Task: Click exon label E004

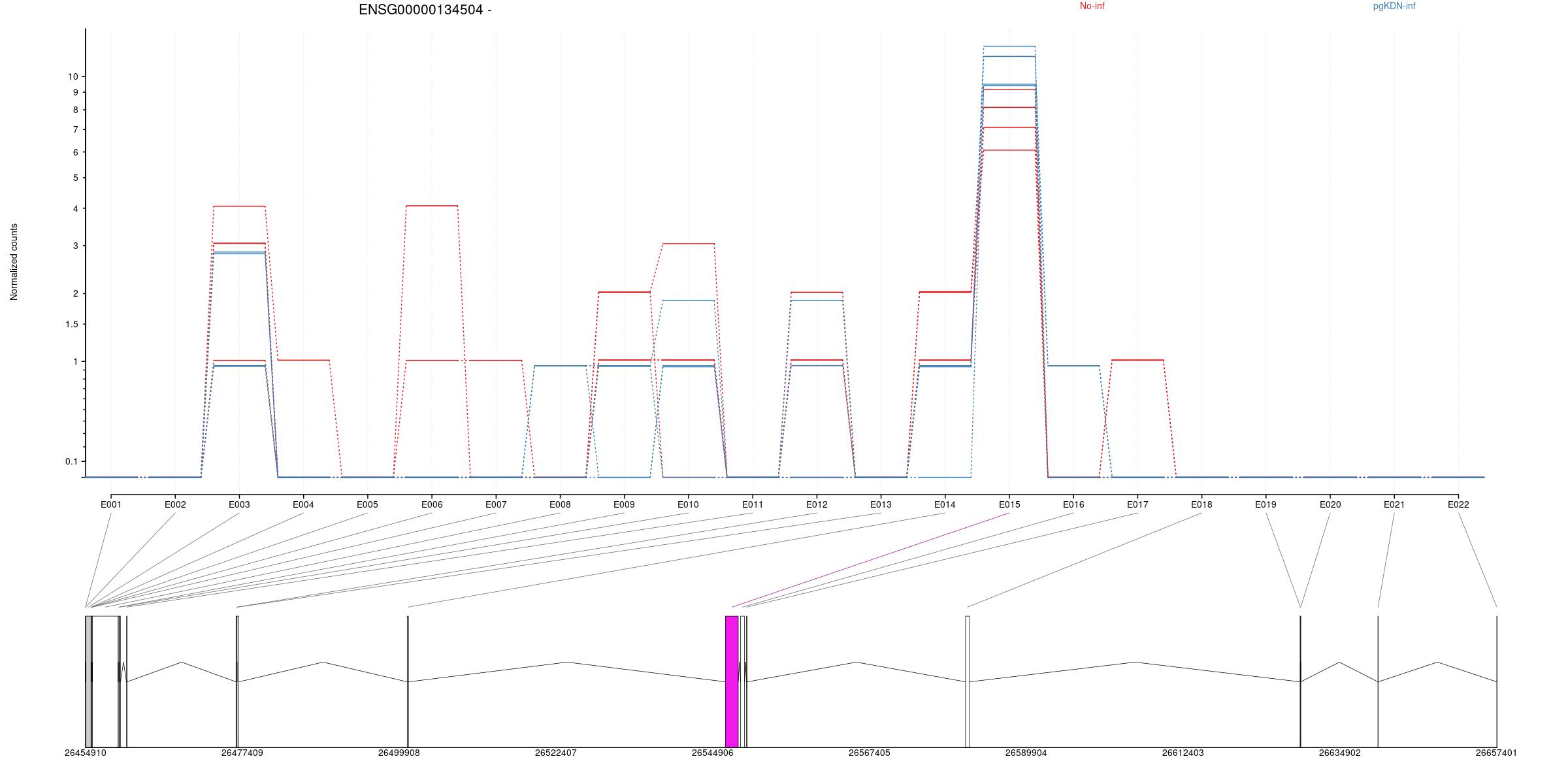Action: click(x=303, y=504)
